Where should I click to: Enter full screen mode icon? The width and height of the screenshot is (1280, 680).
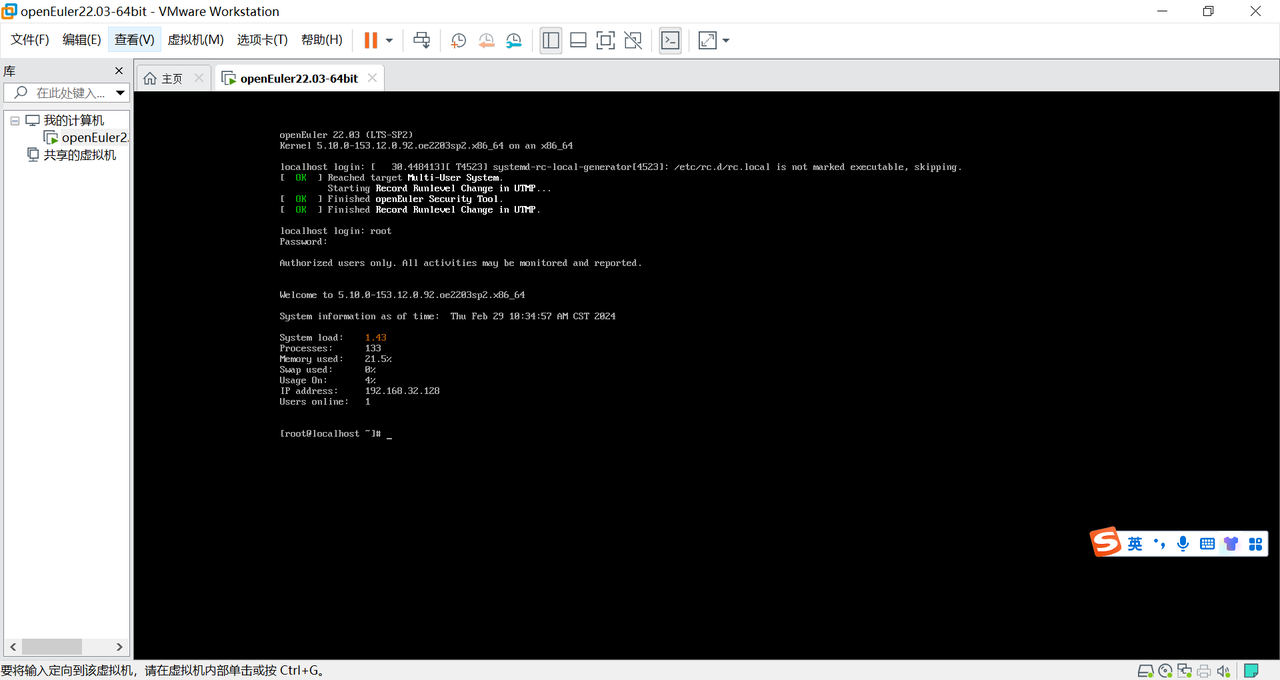pyautogui.click(x=605, y=40)
